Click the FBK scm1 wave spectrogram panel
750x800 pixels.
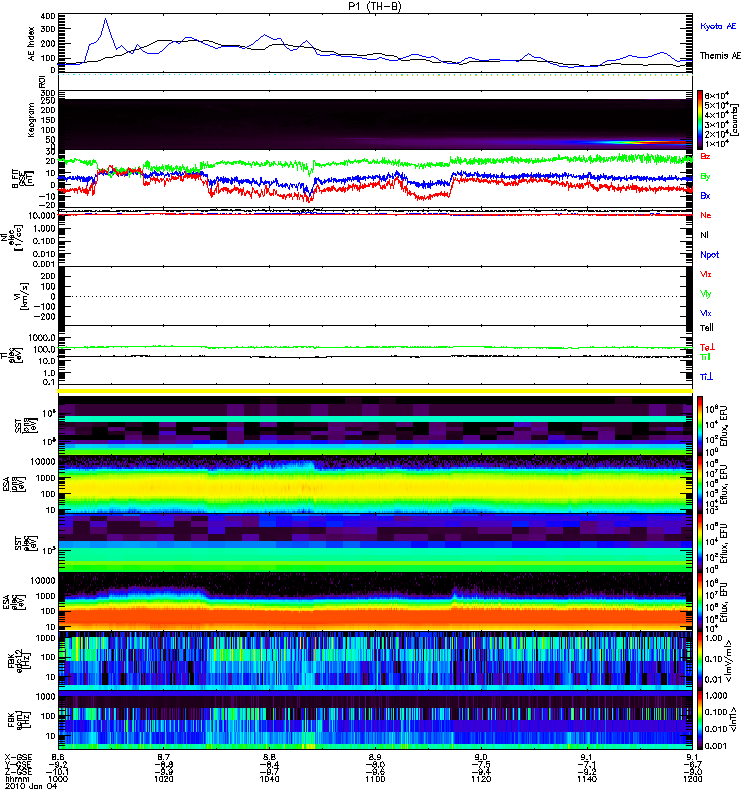(375, 720)
